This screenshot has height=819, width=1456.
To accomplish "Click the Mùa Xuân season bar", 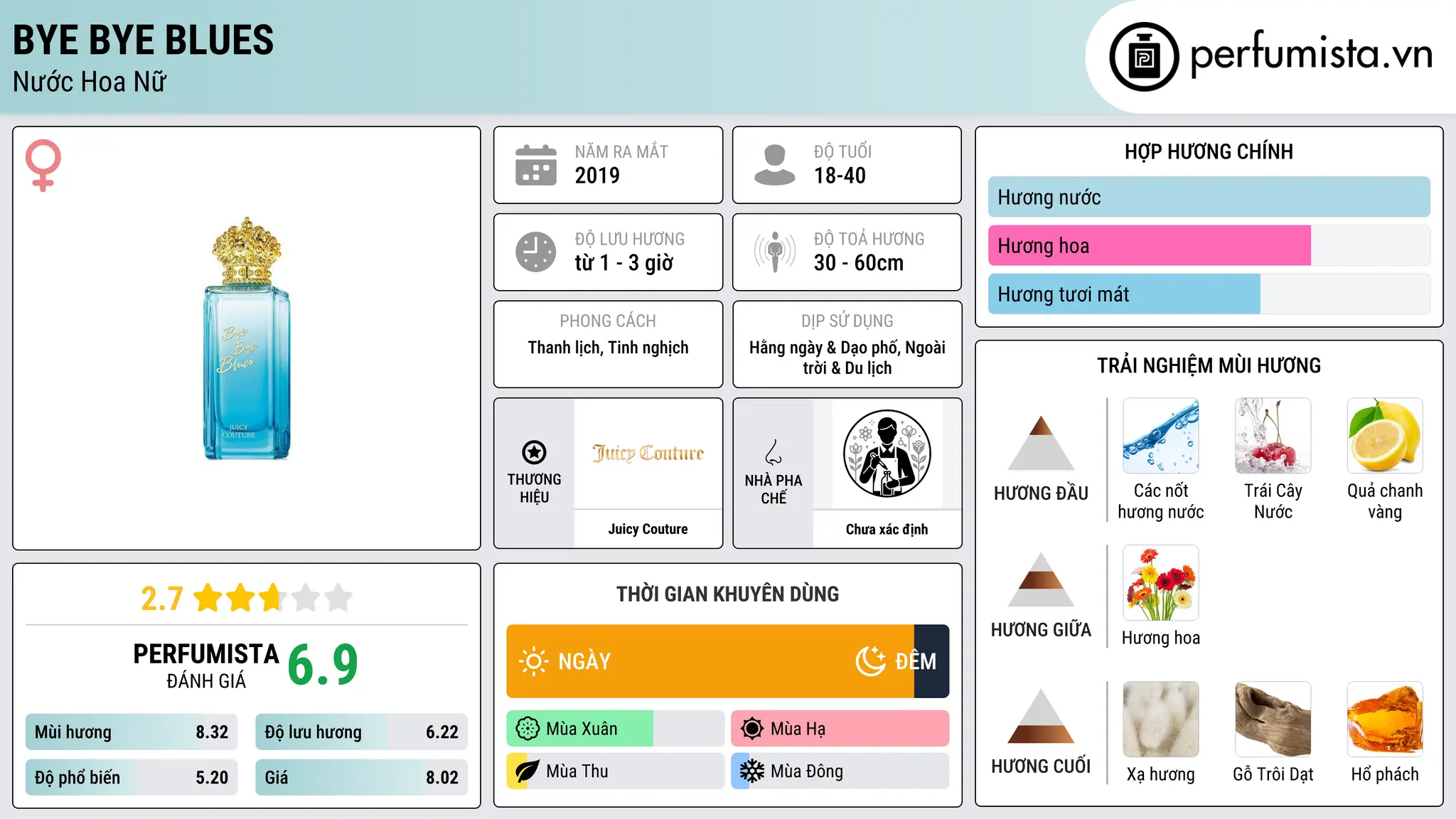I will (616, 729).
